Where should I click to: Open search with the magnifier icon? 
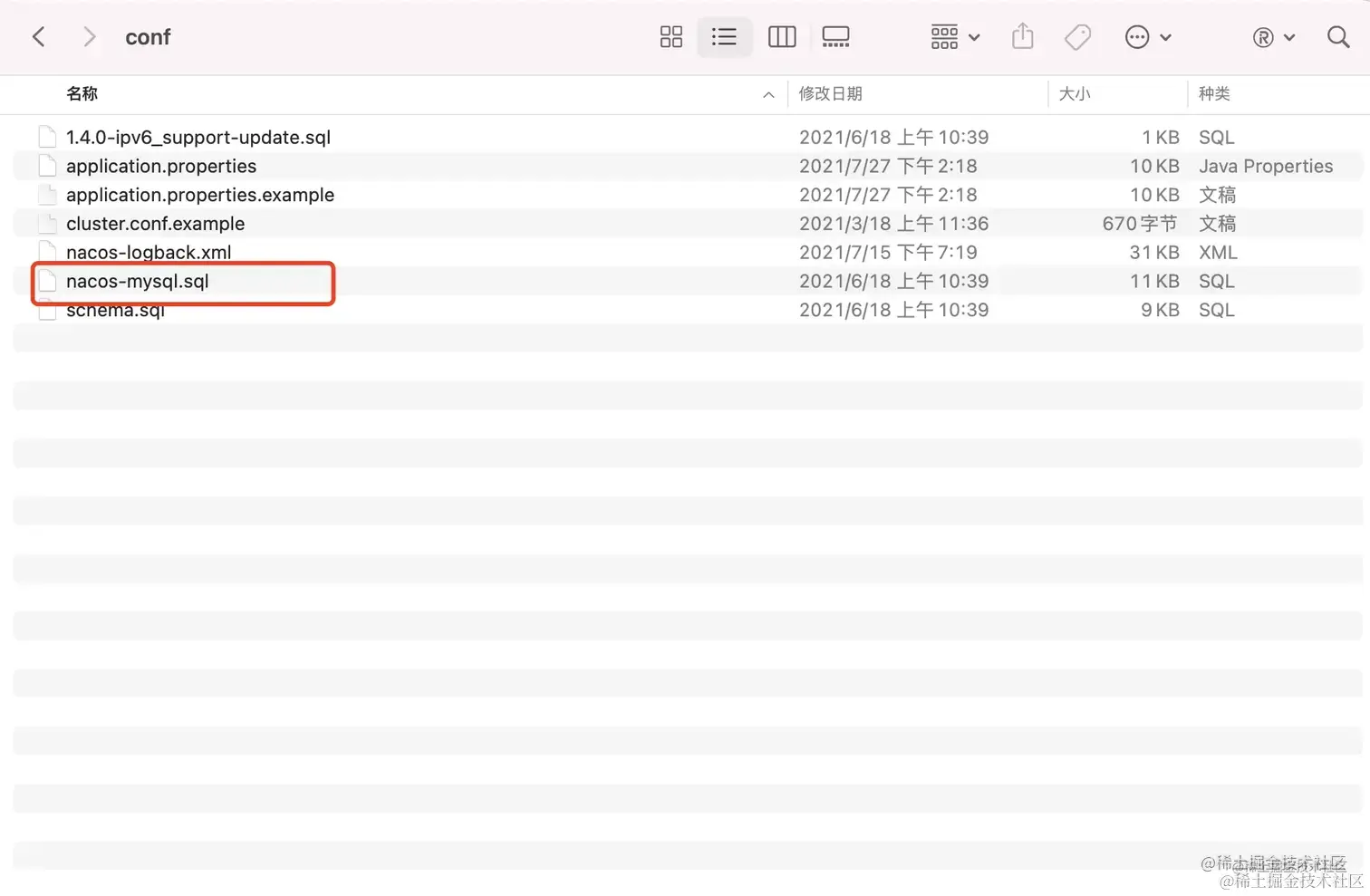point(1338,37)
